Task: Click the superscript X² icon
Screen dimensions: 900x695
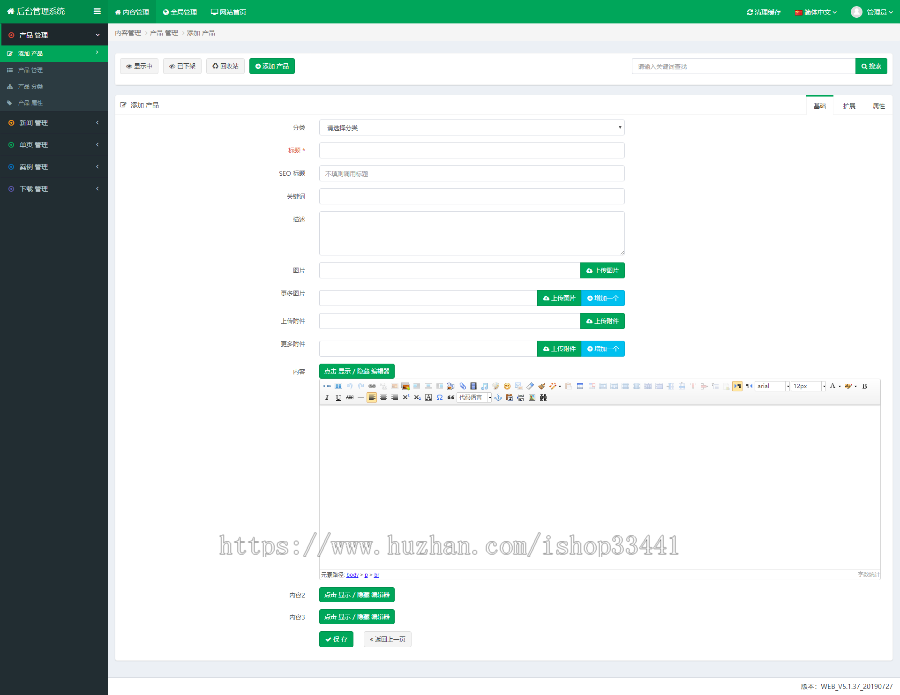Action: 406,398
